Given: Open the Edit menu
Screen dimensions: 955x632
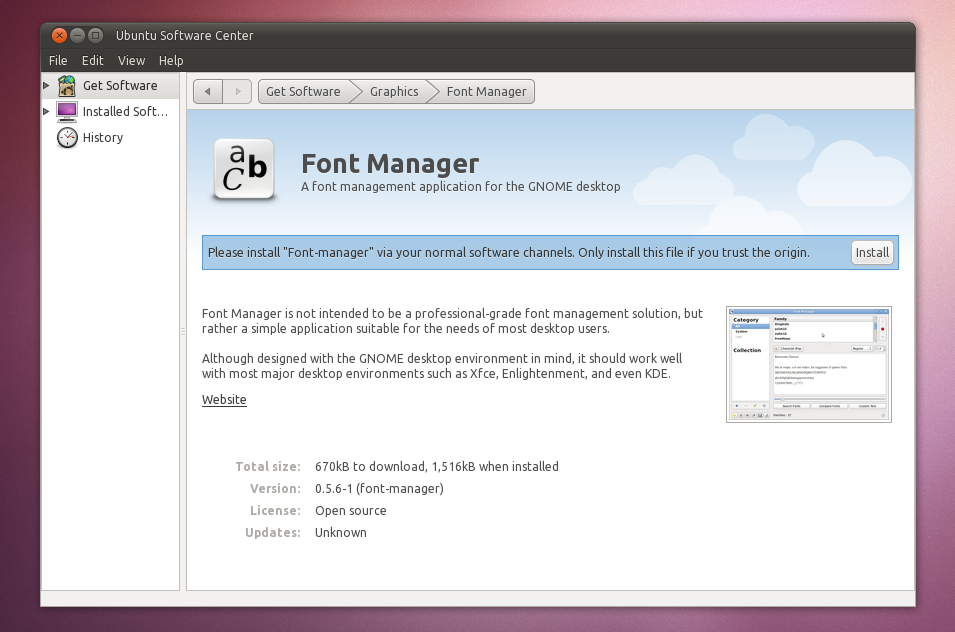Looking at the screenshot, I should tap(93, 60).
